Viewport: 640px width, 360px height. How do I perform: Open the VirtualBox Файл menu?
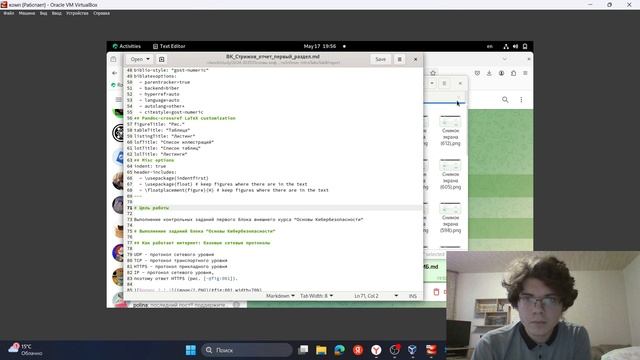point(9,13)
